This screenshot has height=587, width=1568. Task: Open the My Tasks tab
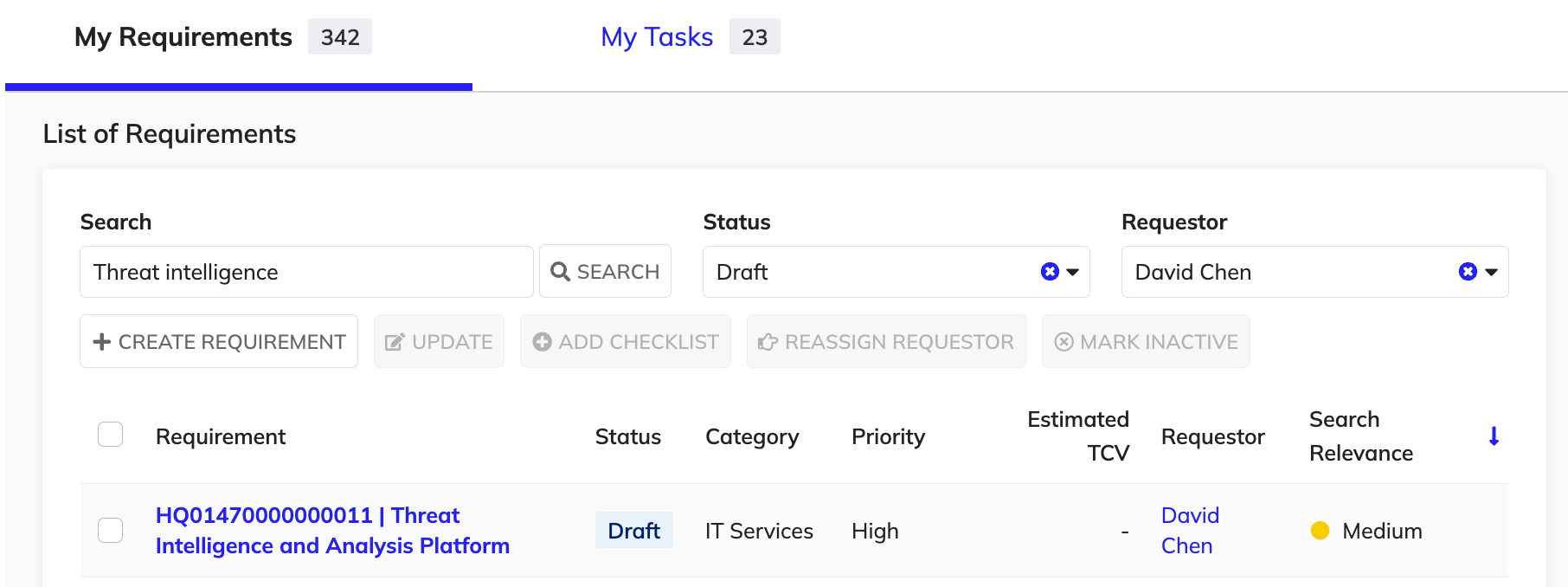pyautogui.click(x=657, y=37)
